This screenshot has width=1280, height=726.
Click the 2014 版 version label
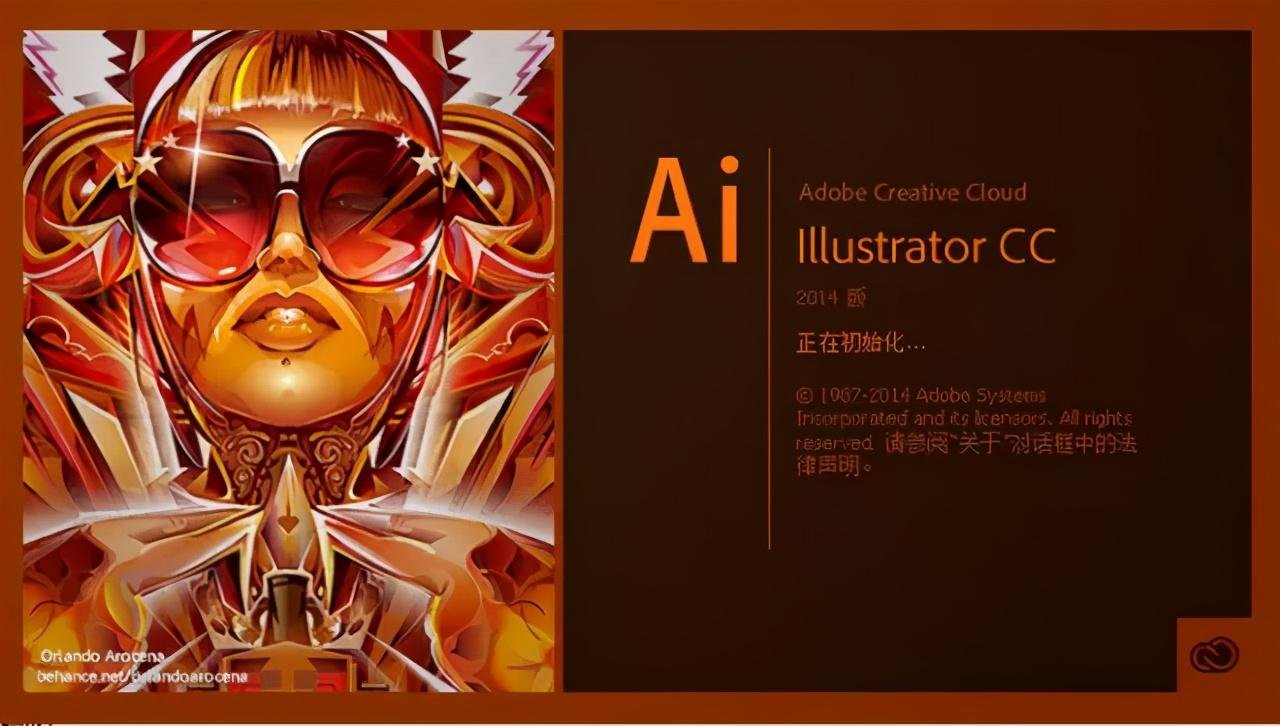tap(830, 298)
